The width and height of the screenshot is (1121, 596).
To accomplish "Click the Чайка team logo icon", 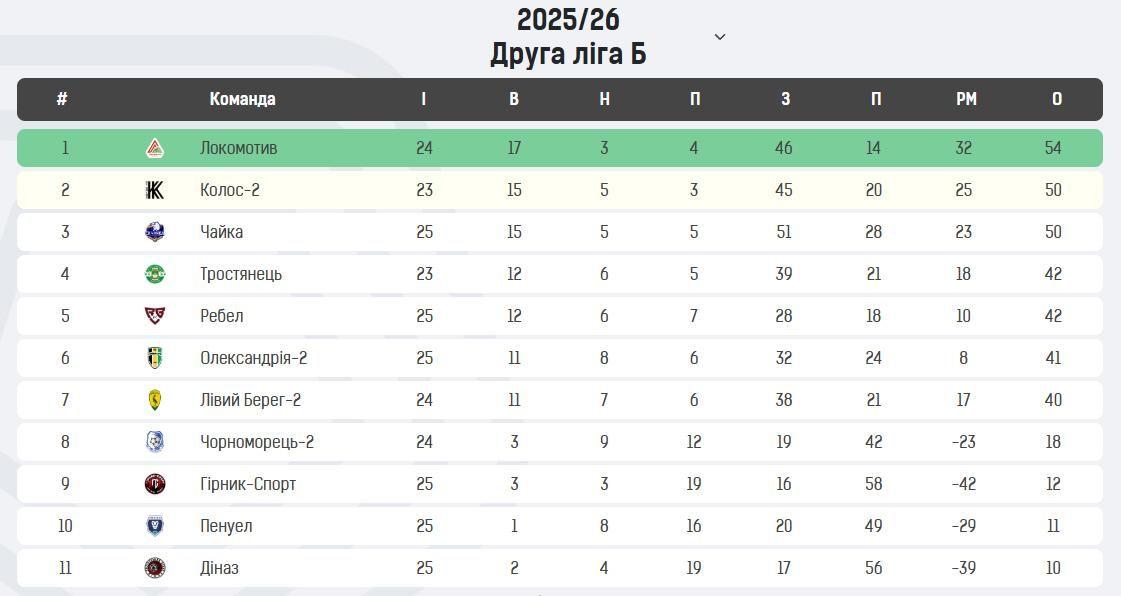I will [155, 232].
